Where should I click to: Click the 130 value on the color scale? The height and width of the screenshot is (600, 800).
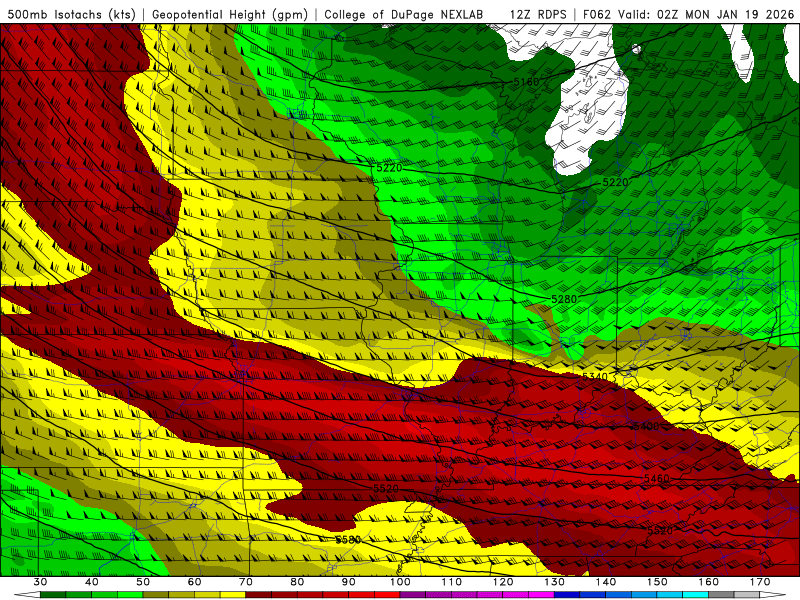coord(554,582)
